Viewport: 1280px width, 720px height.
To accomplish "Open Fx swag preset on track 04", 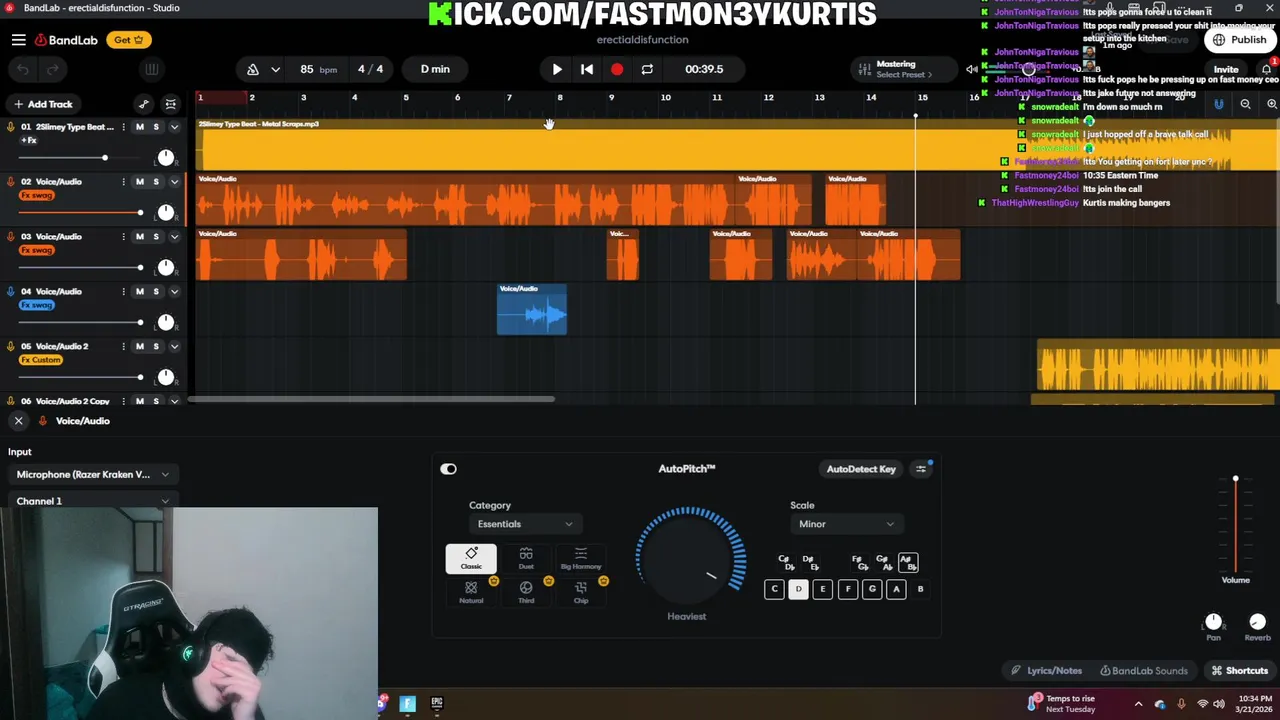I will pos(37,305).
